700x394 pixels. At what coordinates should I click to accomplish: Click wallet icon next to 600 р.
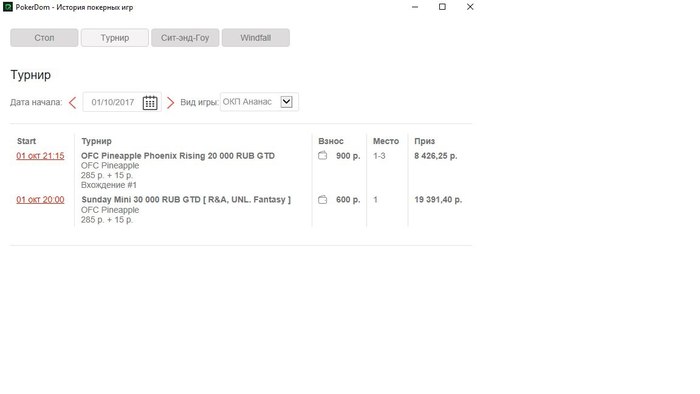322,199
